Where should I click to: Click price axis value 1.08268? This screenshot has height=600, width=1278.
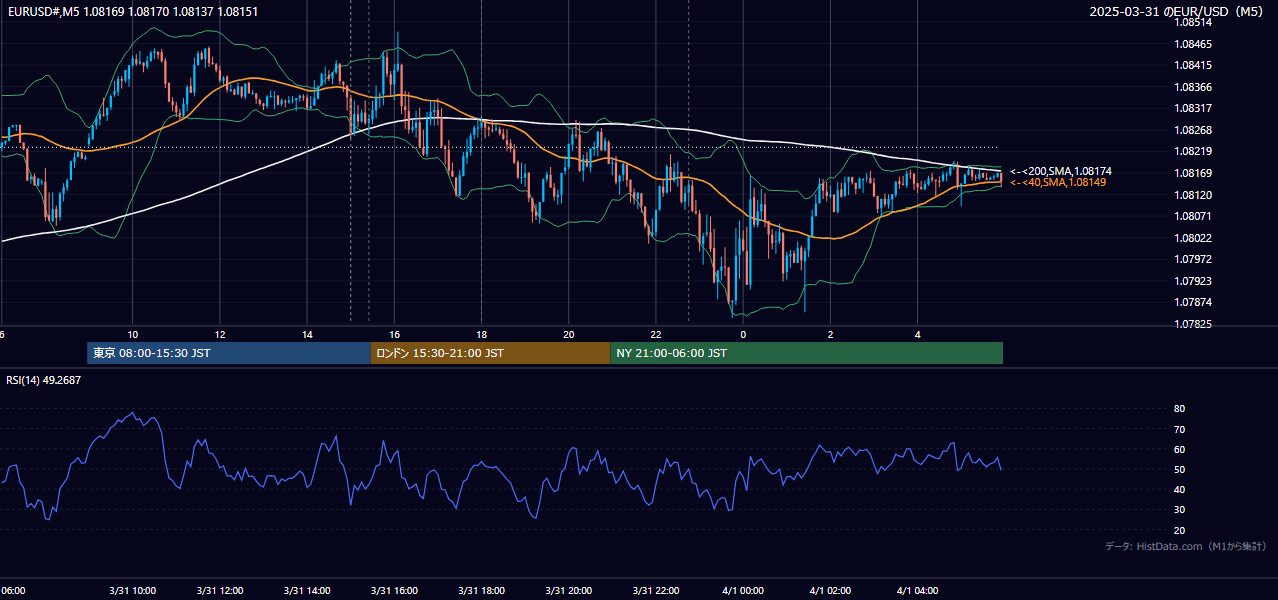(1191, 130)
